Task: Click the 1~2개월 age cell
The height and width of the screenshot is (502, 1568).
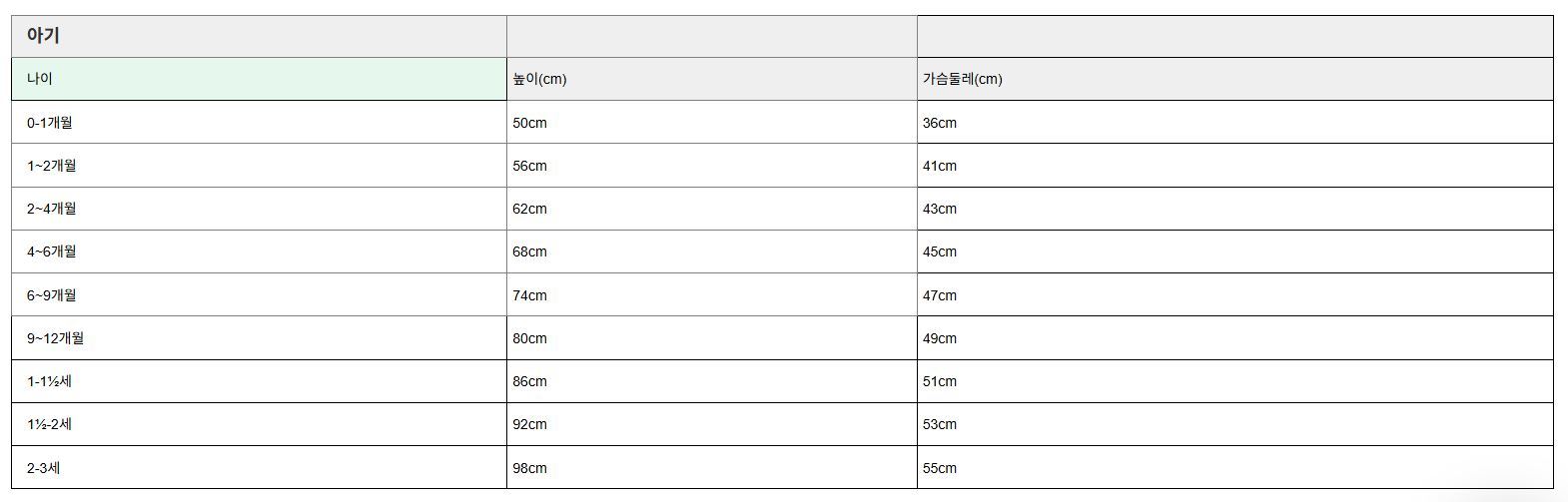Action: 259,165
